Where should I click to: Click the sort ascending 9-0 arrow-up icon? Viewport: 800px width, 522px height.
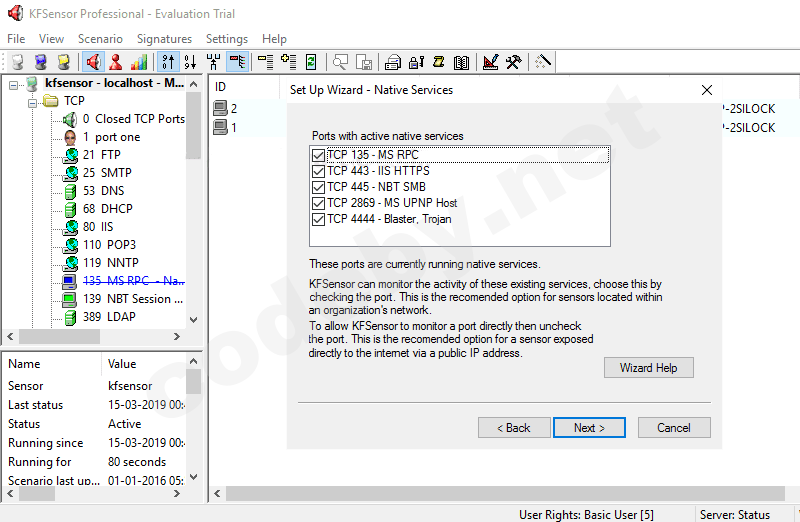[x=168, y=62]
